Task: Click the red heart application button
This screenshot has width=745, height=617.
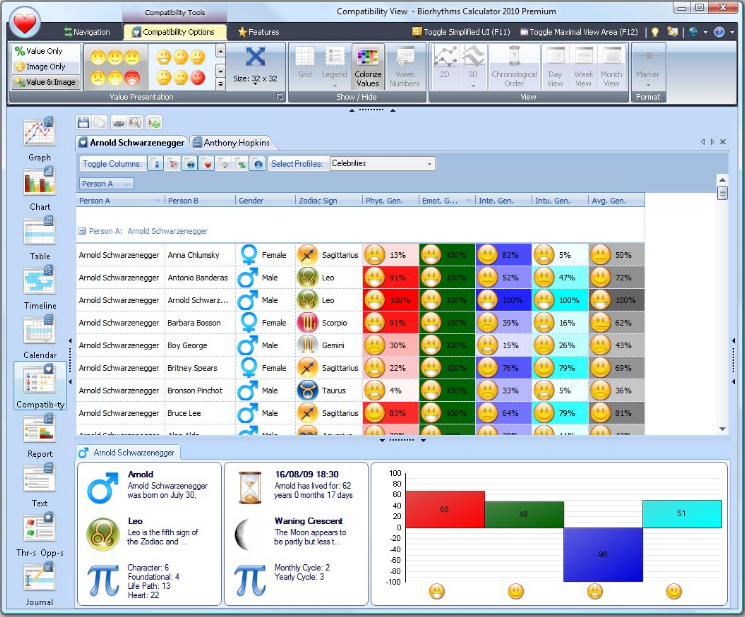Action: (25, 22)
